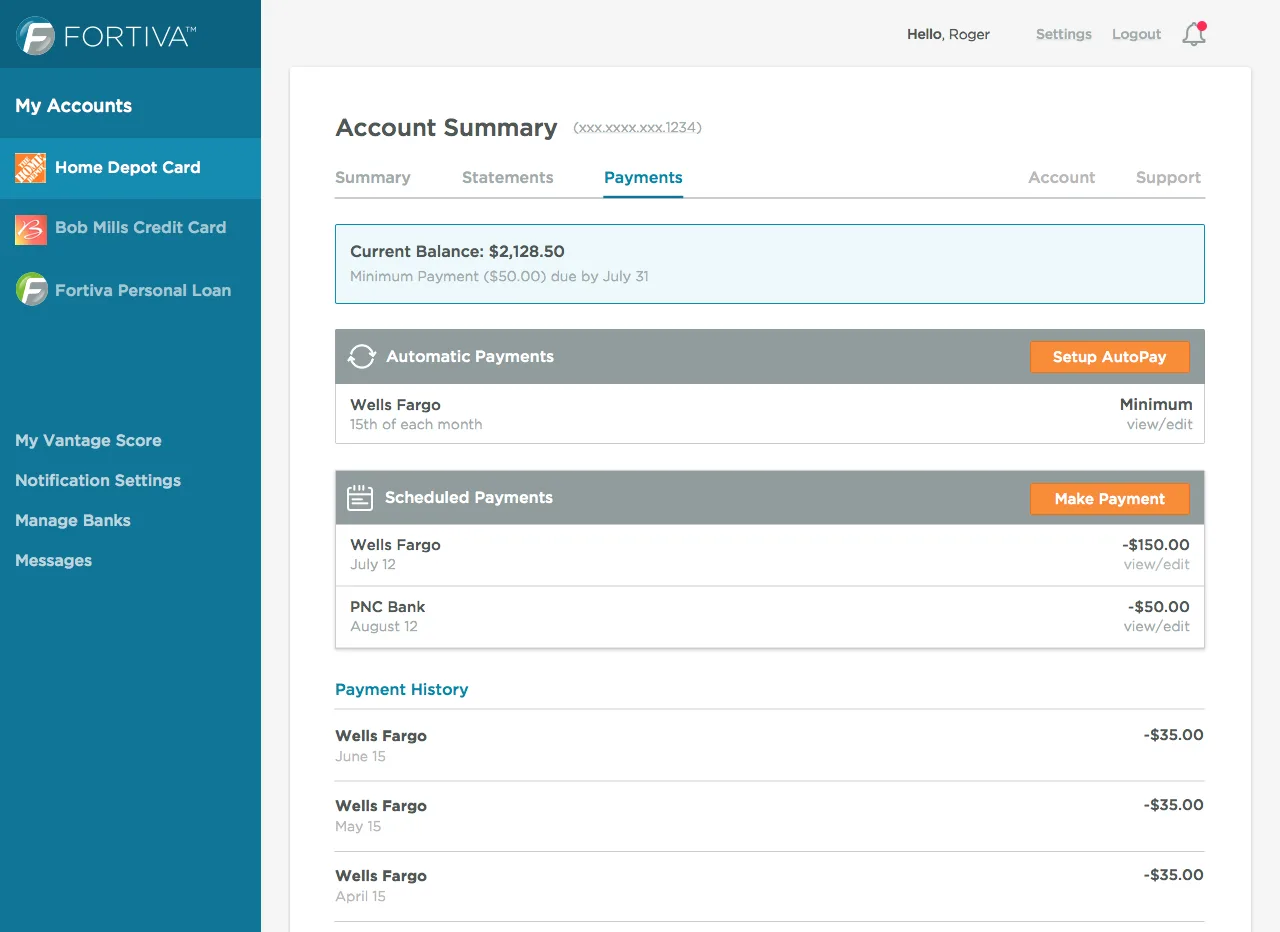The height and width of the screenshot is (932, 1280).
Task: View/edit the Wells Fargo July 12 payment
Action: tap(1156, 564)
